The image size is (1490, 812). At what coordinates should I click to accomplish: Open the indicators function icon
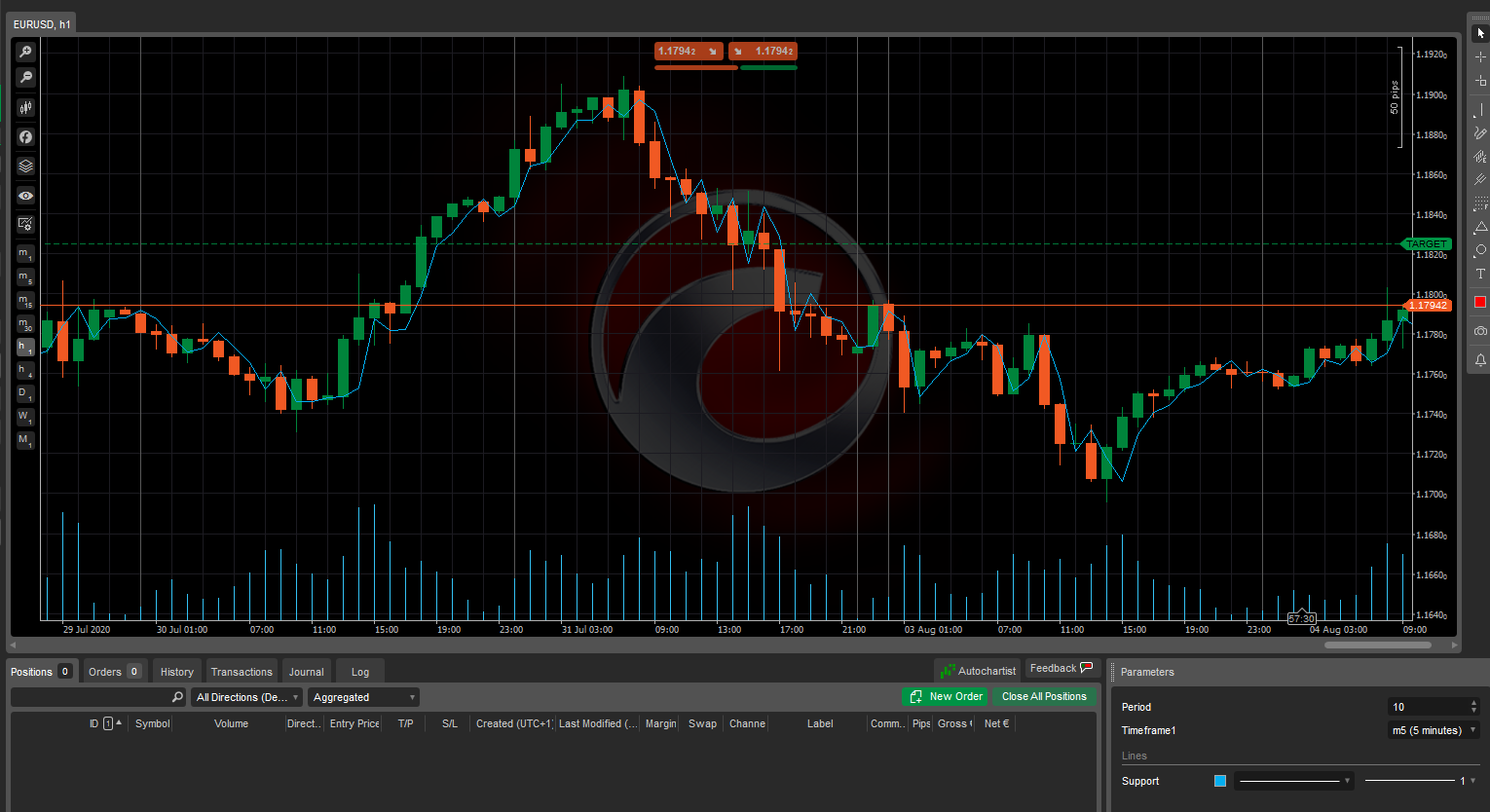point(25,137)
